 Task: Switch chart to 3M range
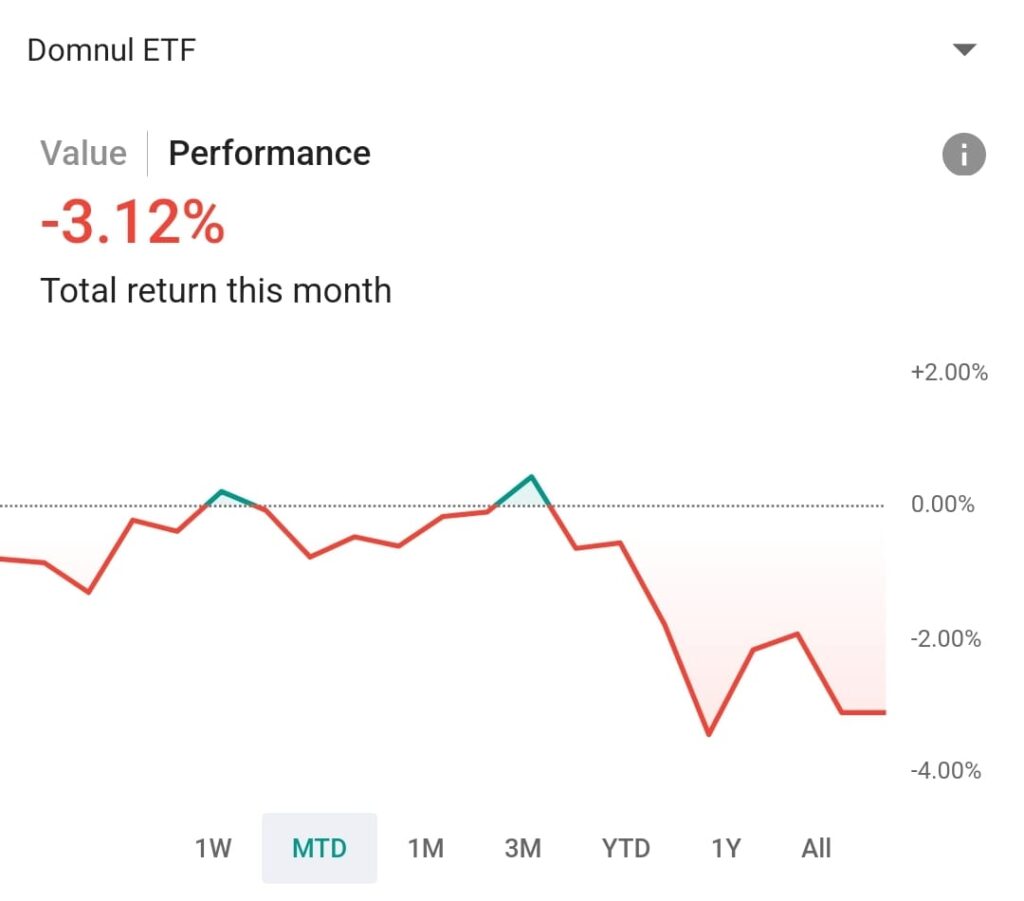[522, 849]
